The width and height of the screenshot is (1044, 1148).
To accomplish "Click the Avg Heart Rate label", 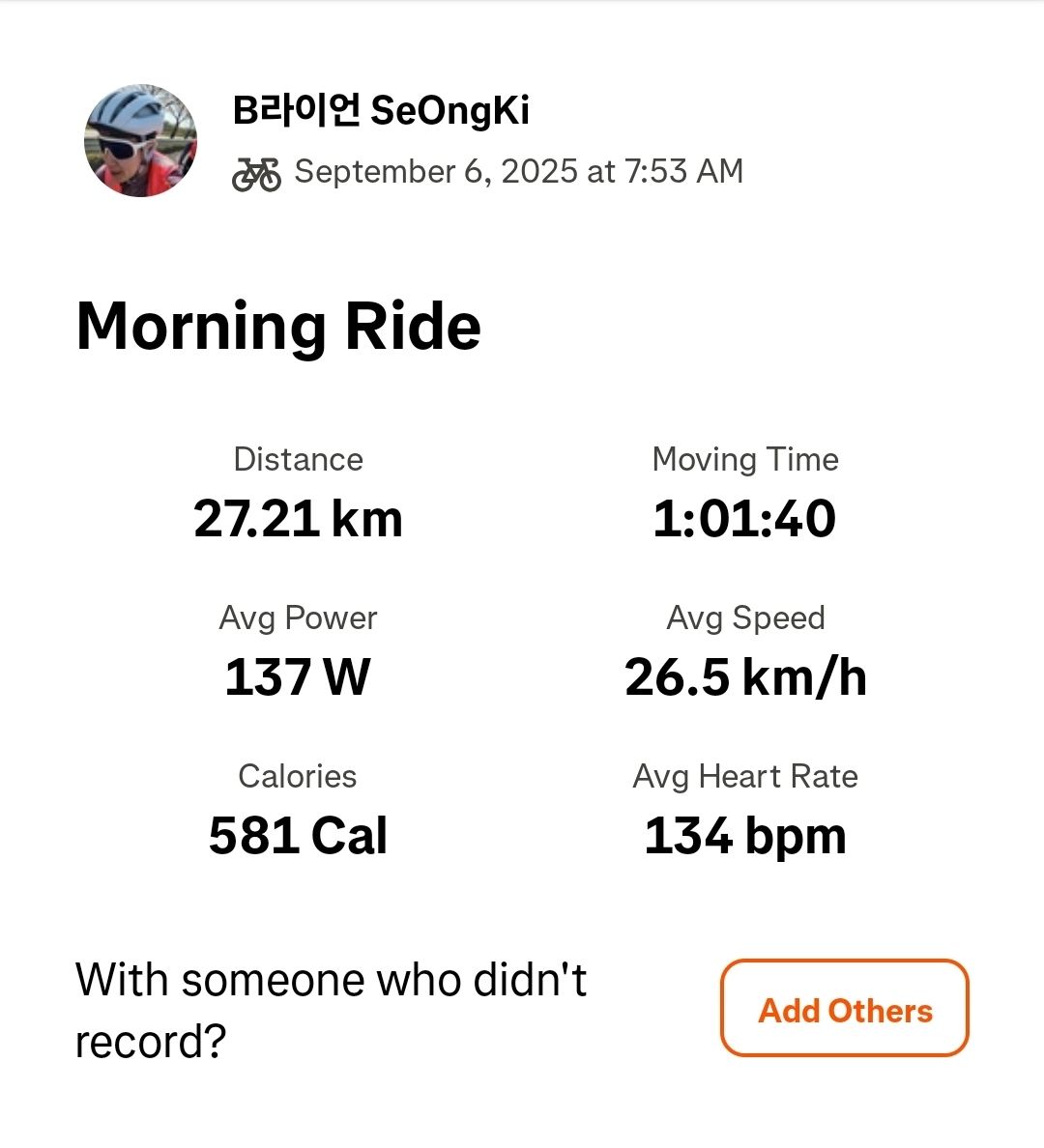I will click(745, 776).
